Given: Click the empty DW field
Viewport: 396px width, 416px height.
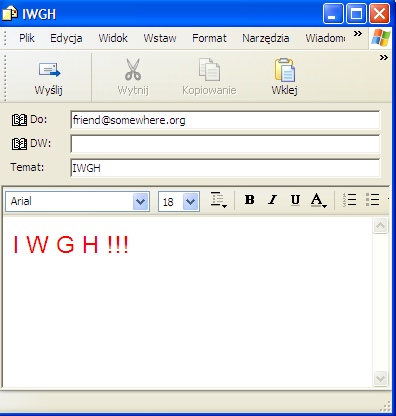Looking at the screenshot, I should 225,144.
